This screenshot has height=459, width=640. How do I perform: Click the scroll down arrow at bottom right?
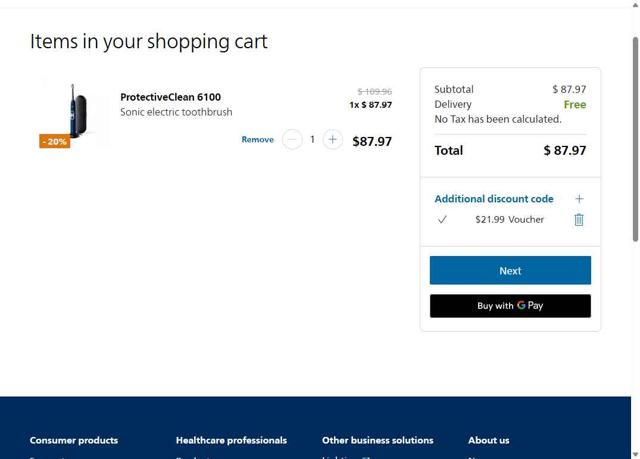point(635,454)
